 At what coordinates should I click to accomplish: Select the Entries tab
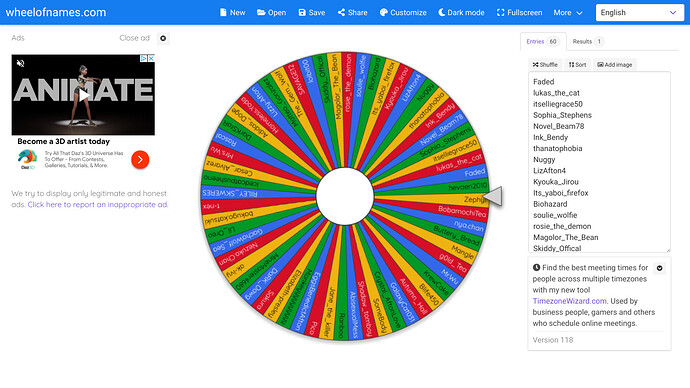[x=543, y=41]
